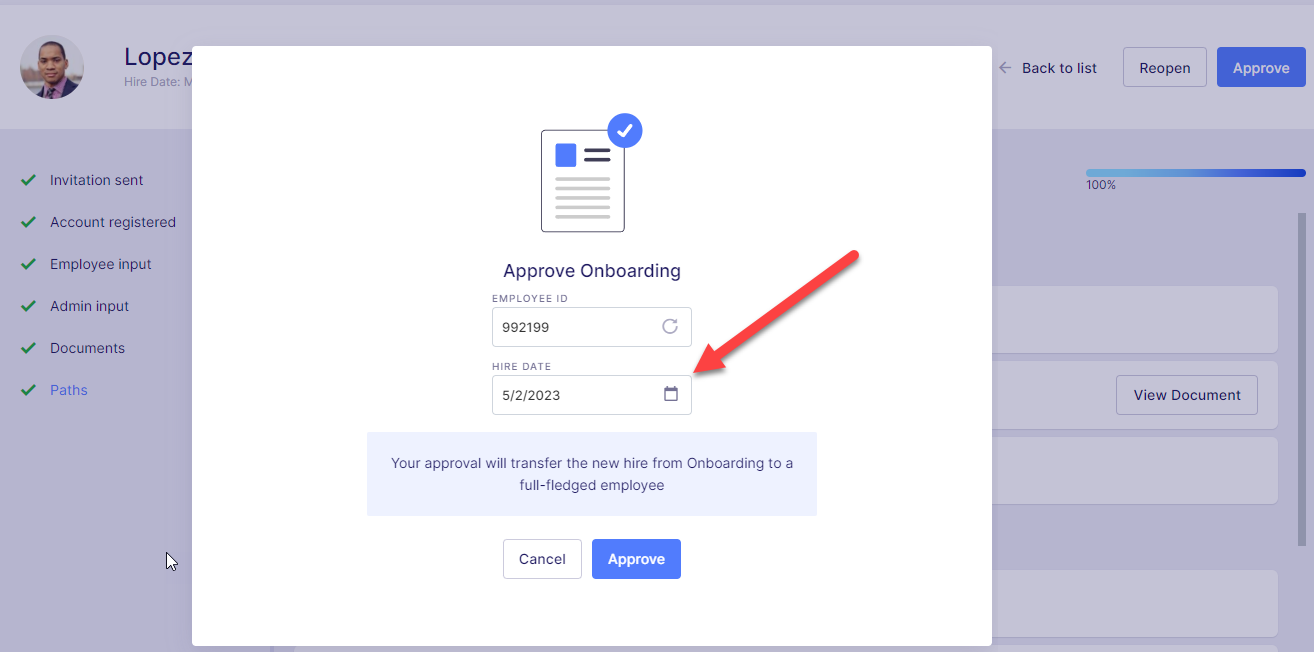Image resolution: width=1314 pixels, height=652 pixels.
Task: Click the checkmark next to Account registered
Action: tap(29, 222)
